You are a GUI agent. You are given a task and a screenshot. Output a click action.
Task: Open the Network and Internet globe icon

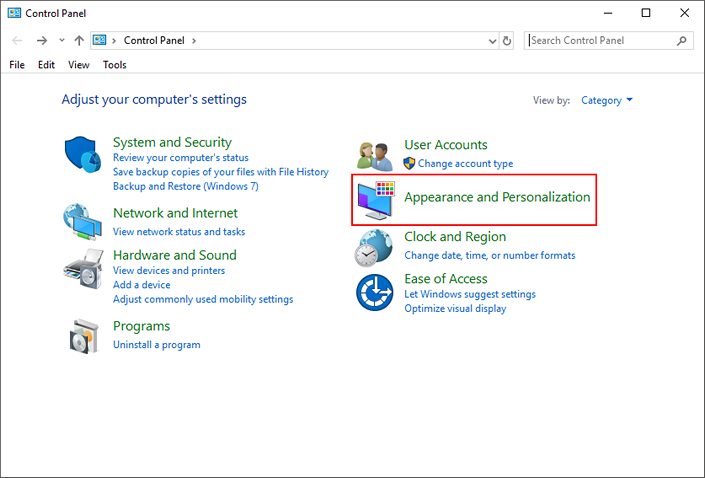pos(82,222)
